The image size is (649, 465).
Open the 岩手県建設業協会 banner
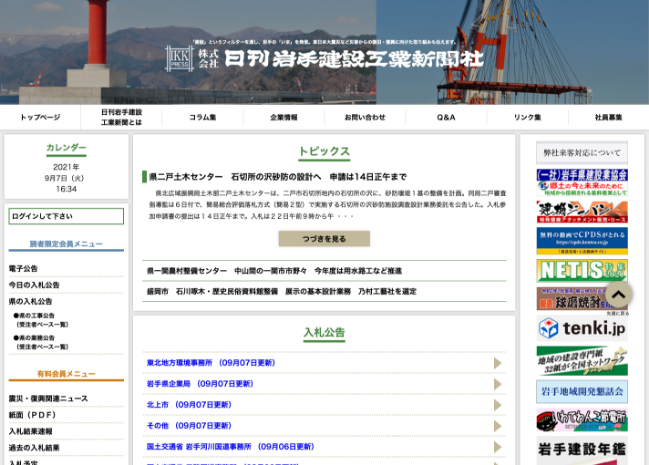click(x=581, y=183)
